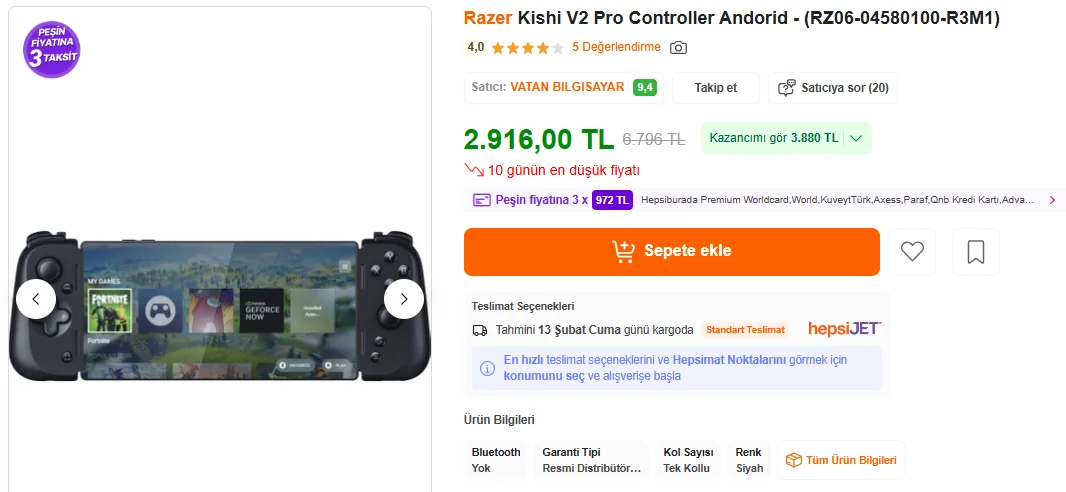
Task: Click the heart favorite icon
Action: [x=912, y=252]
